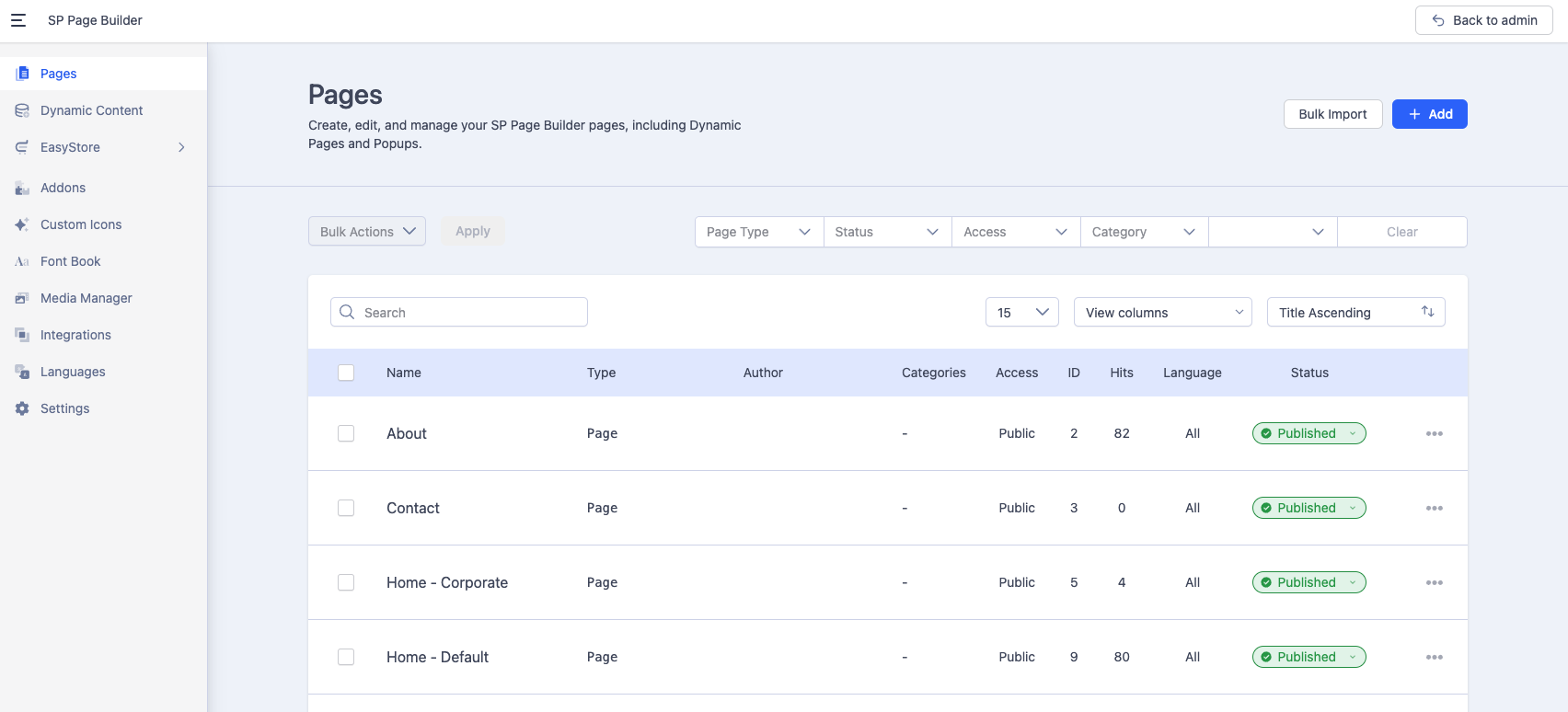Click the Dynamic Content database icon
Screen dimensions: 1568x712
[x=22, y=110]
